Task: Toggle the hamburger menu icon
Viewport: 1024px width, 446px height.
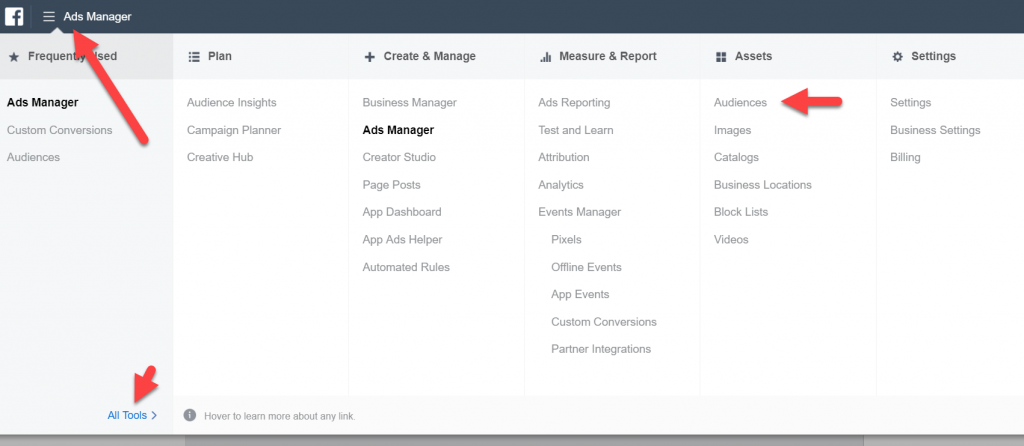Action: pos(48,16)
